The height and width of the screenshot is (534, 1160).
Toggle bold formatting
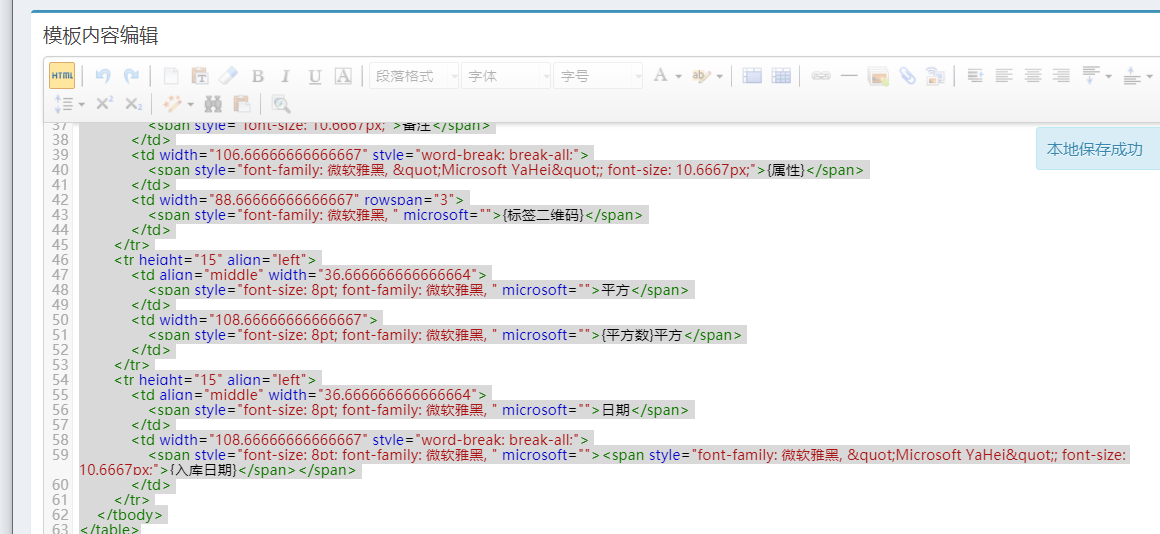coord(257,76)
